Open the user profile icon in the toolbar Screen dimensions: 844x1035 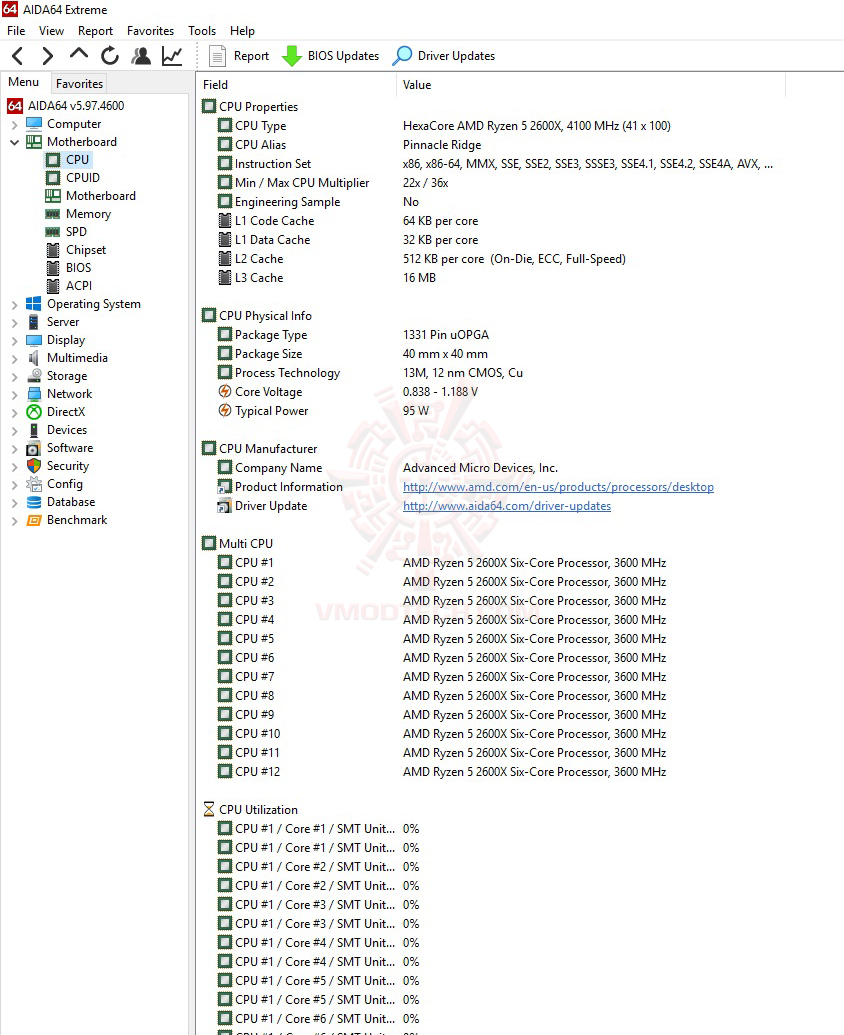(x=141, y=56)
